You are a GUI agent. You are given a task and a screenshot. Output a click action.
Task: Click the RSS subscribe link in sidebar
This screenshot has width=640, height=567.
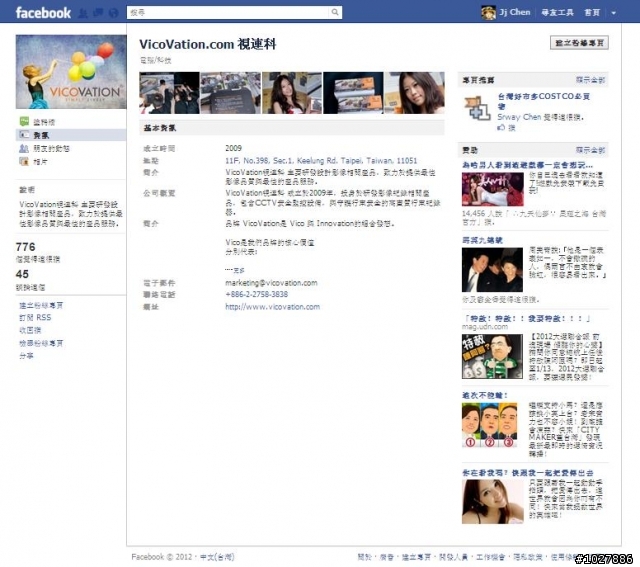pos(35,317)
